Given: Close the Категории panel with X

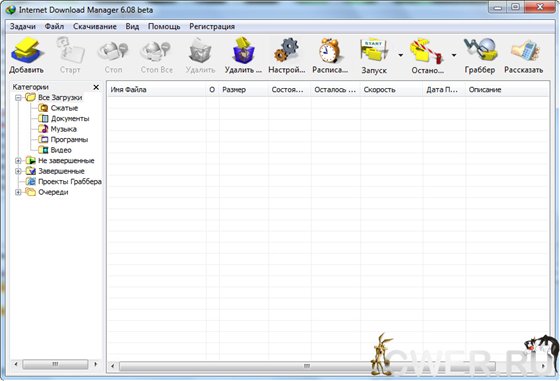Looking at the screenshot, I should tap(96, 87).
